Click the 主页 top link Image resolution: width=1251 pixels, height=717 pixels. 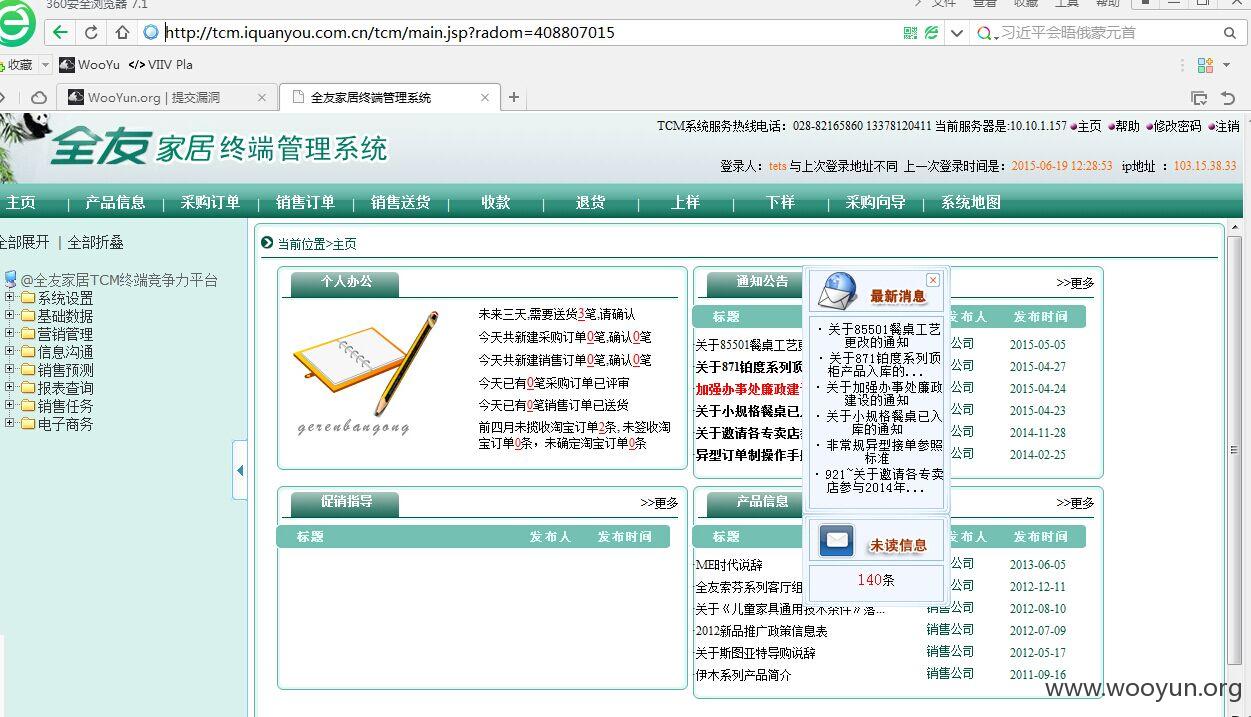coord(1089,126)
